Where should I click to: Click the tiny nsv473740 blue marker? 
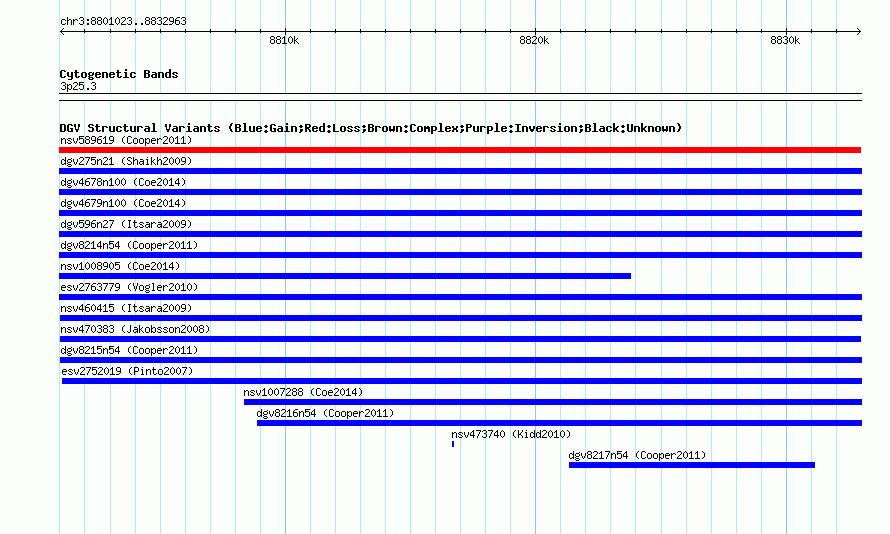[453, 444]
